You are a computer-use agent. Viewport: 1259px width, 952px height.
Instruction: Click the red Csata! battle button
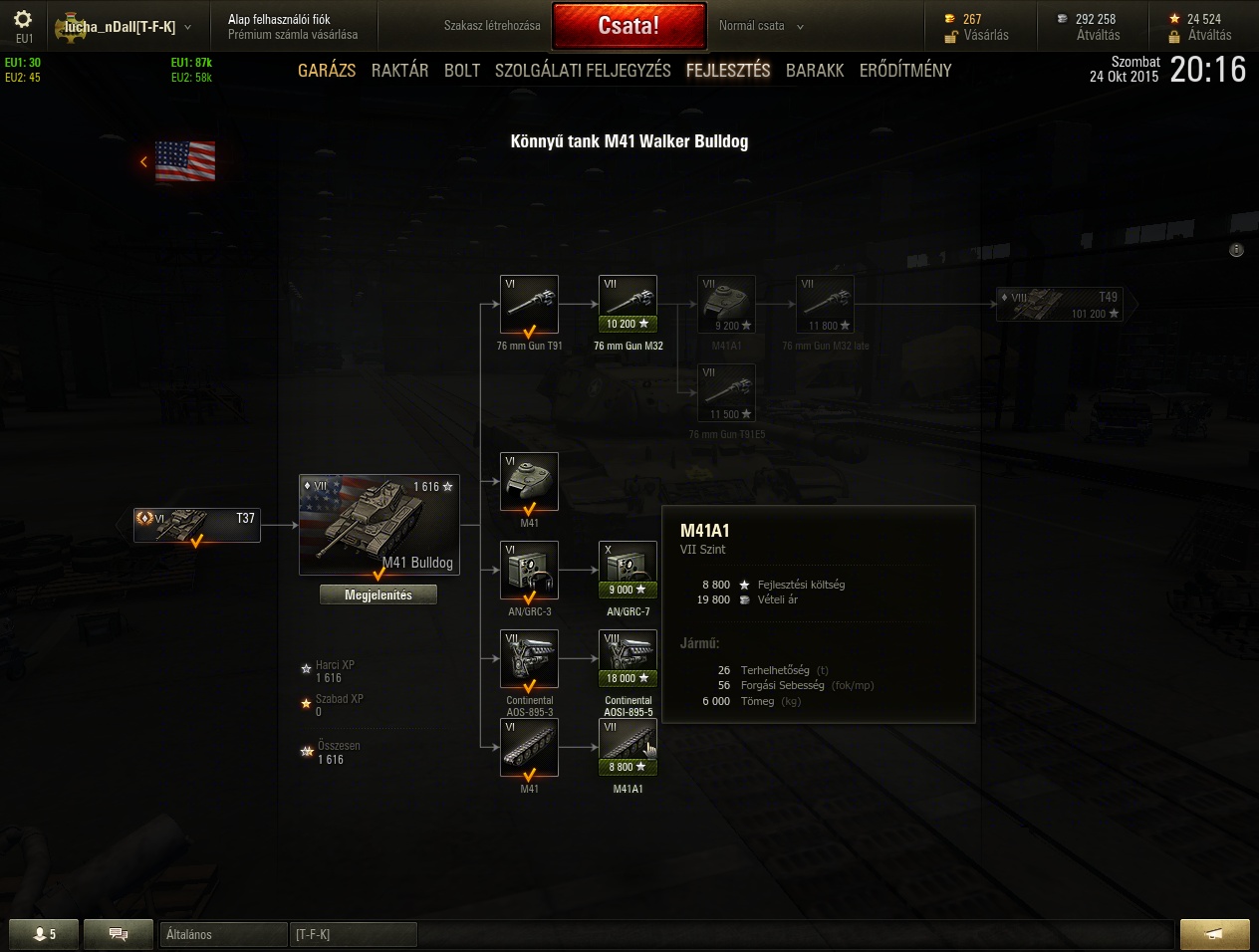click(x=629, y=26)
